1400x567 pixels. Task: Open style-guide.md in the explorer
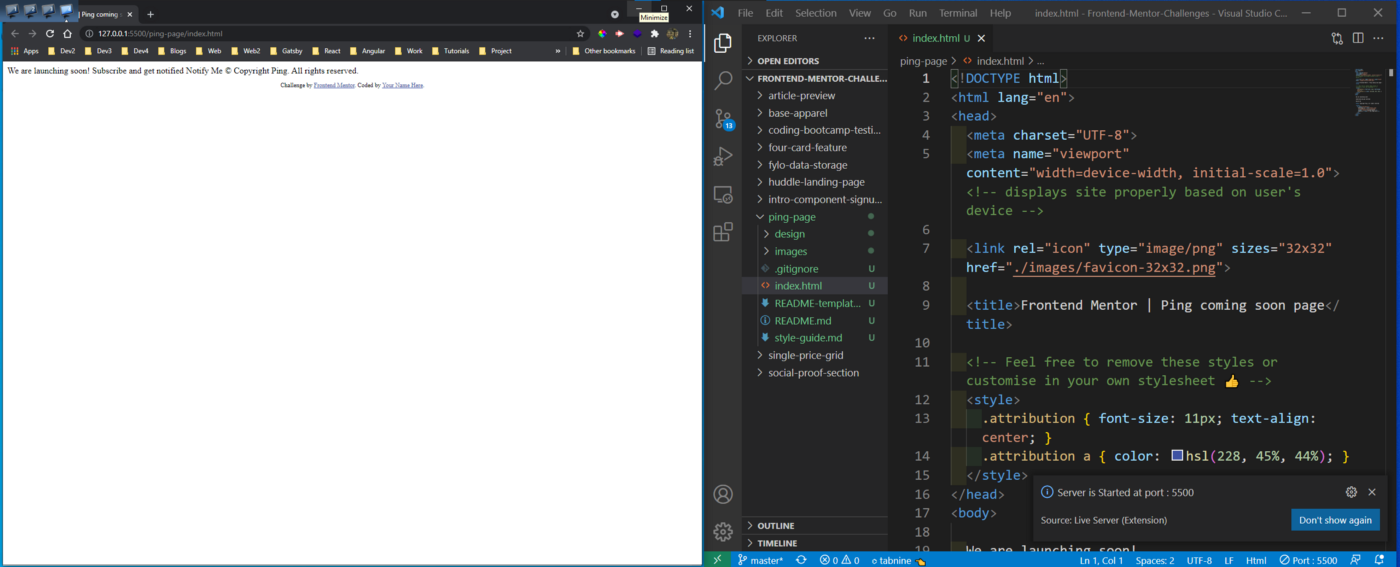tap(814, 338)
